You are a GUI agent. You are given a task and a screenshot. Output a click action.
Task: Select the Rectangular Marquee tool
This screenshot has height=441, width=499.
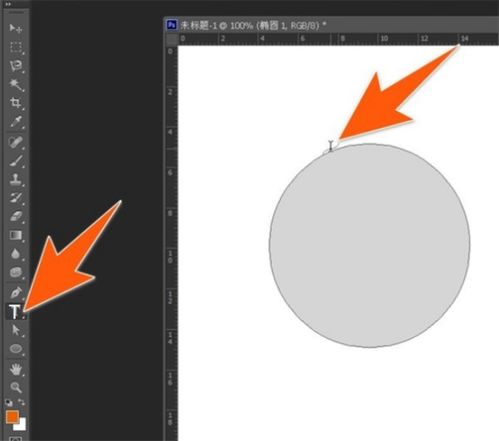pos(16,47)
